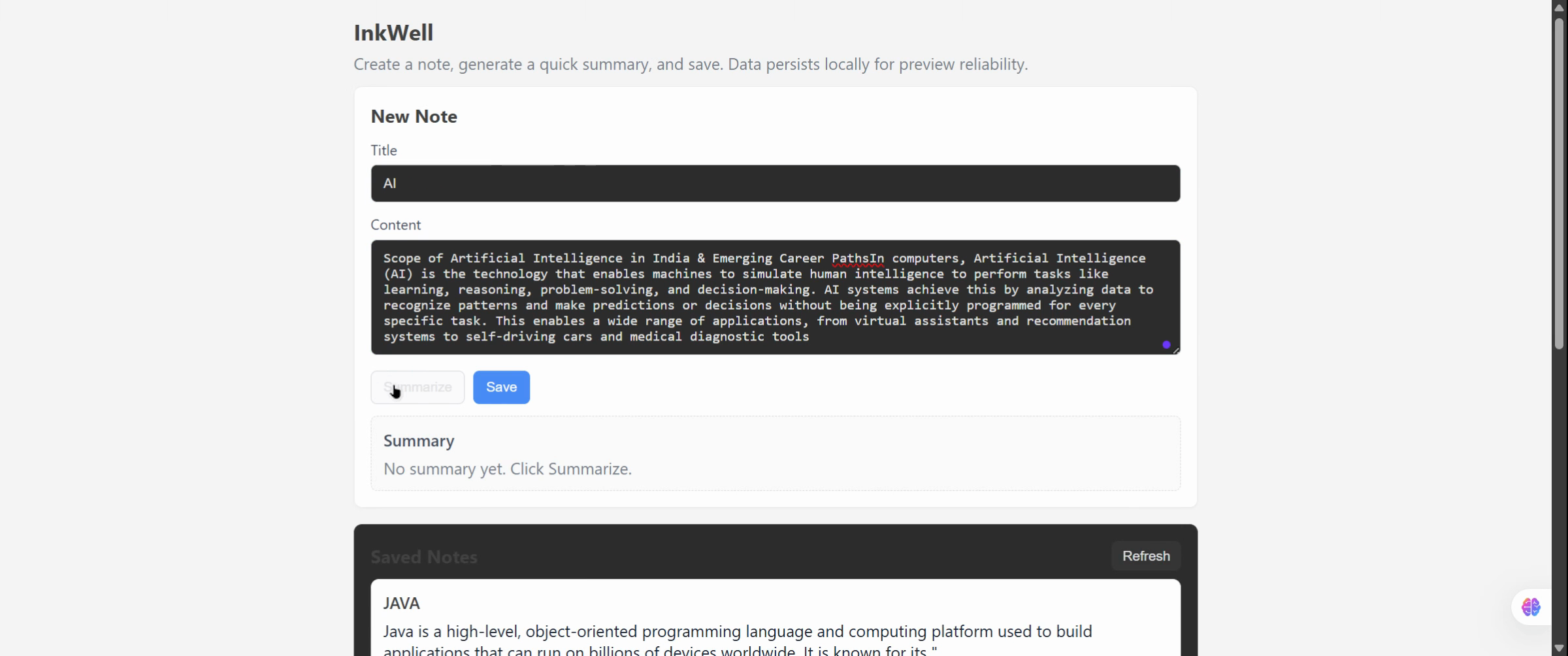Click the Title field label
Viewport: 1568px width, 656px height.
pos(384,150)
